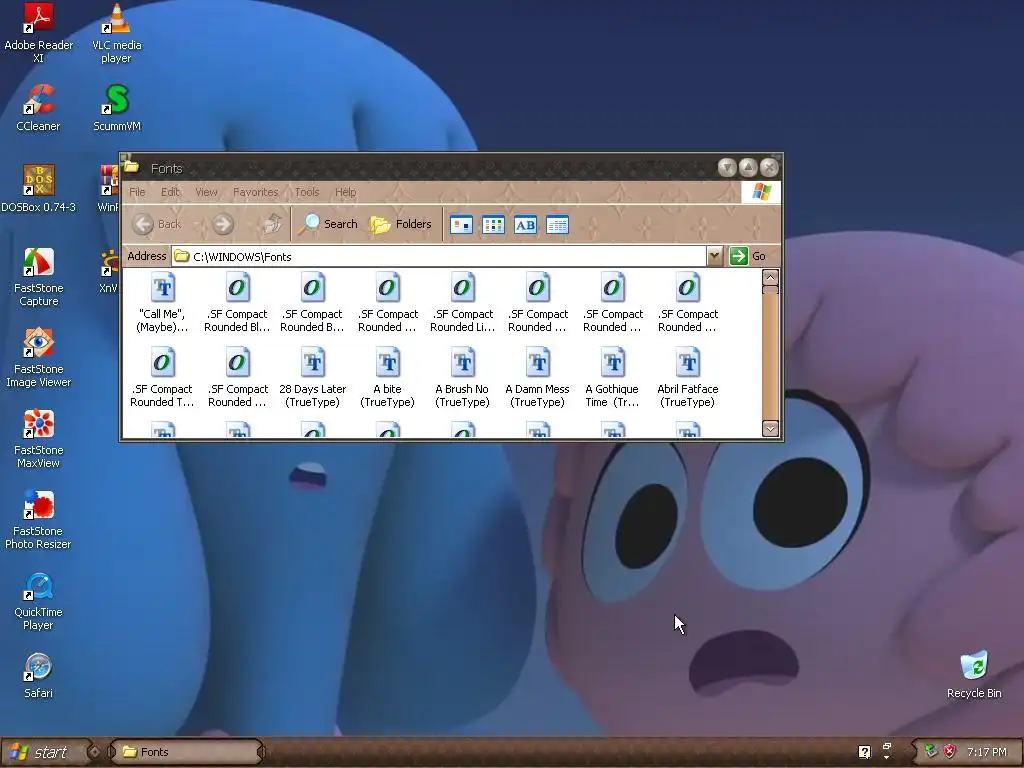Viewport: 1024px width, 768px height.
Task: Click the Up folder toolbar icon
Action: (x=272, y=224)
